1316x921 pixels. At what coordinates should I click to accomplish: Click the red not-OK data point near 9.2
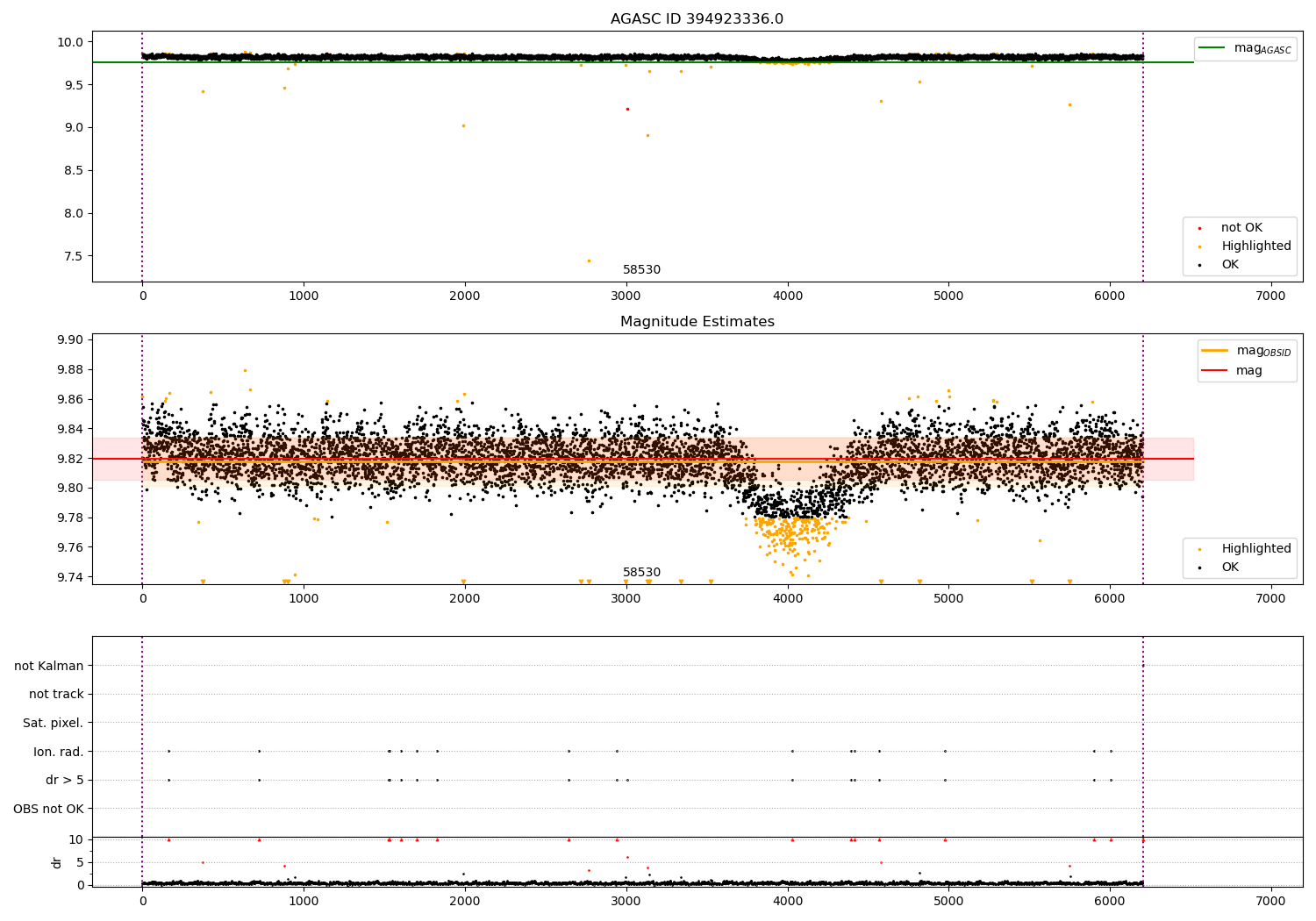pyautogui.click(x=627, y=109)
